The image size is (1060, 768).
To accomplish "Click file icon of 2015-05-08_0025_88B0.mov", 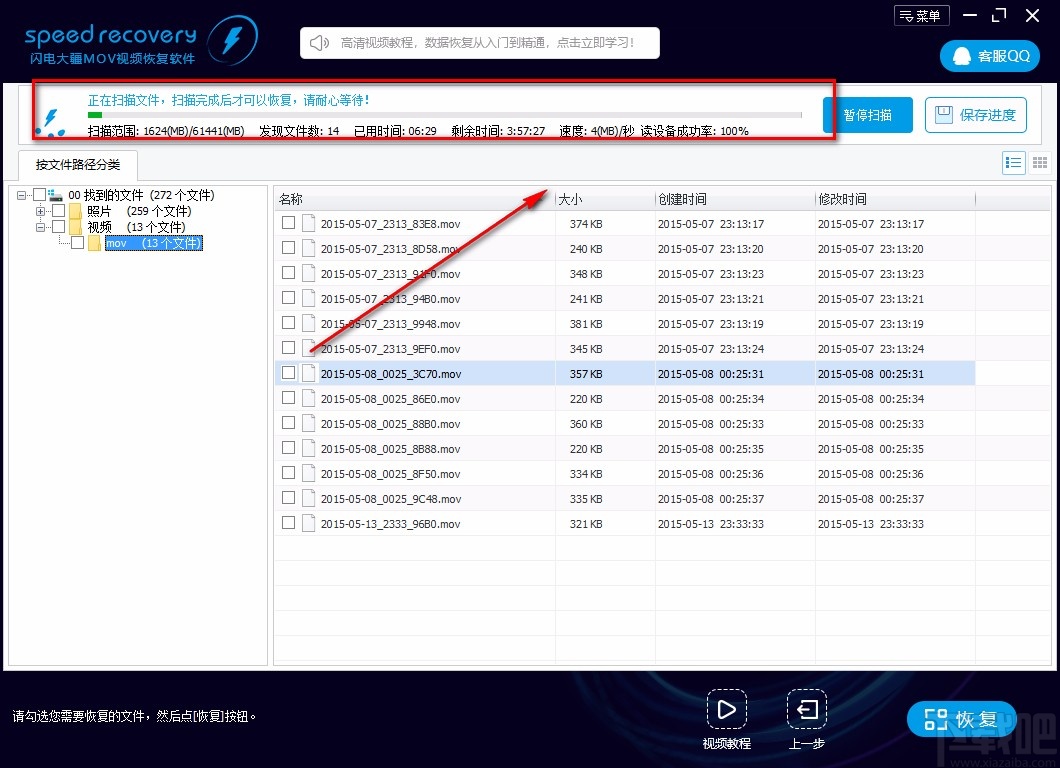I will pyautogui.click(x=309, y=423).
